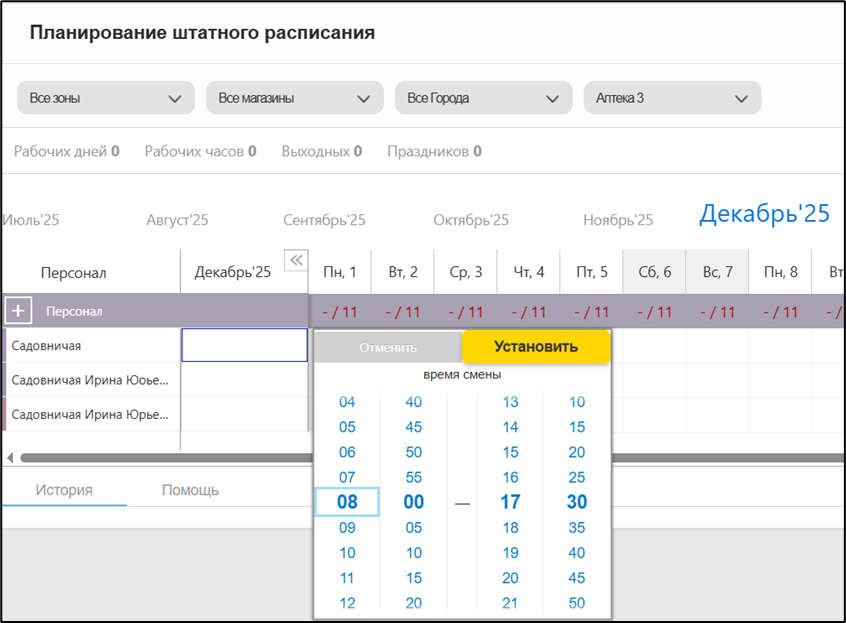Pick end minutes 35 in time picker
Screen dimensions: 846x623
576,527
